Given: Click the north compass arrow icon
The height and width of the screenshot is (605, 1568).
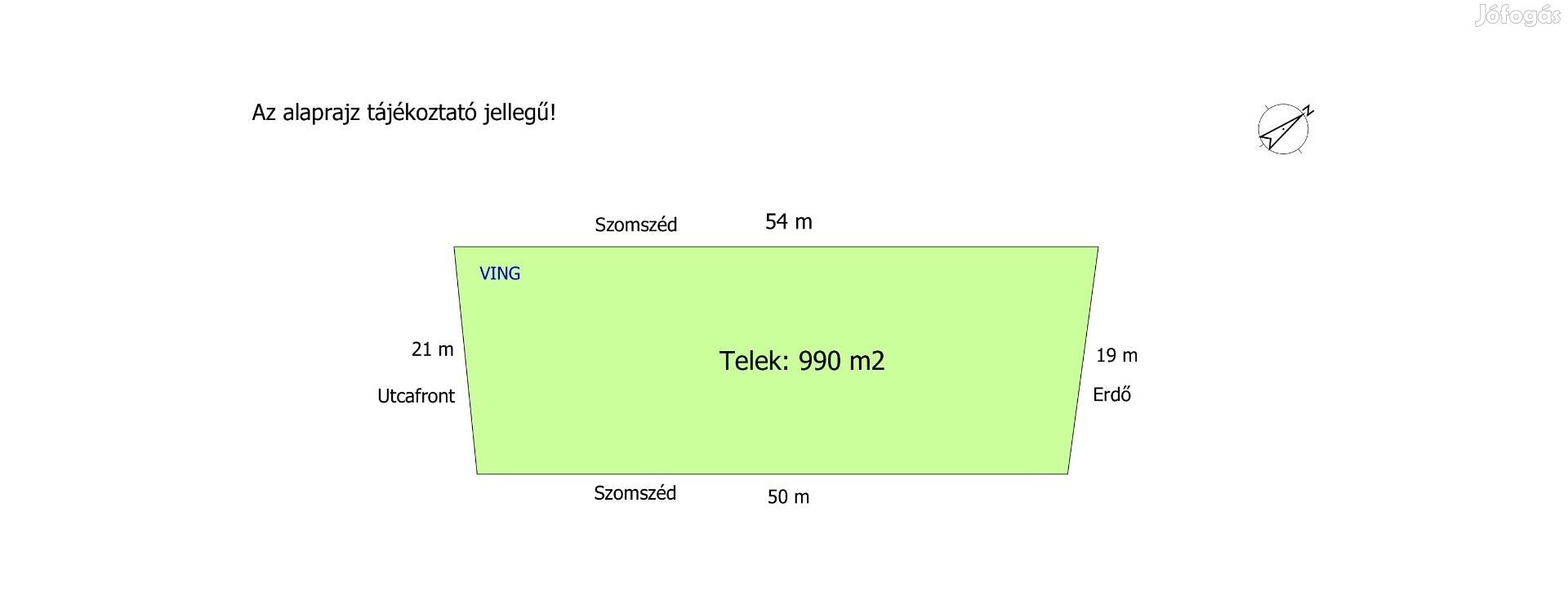Looking at the screenshot, I should (x=1284, y=129).
